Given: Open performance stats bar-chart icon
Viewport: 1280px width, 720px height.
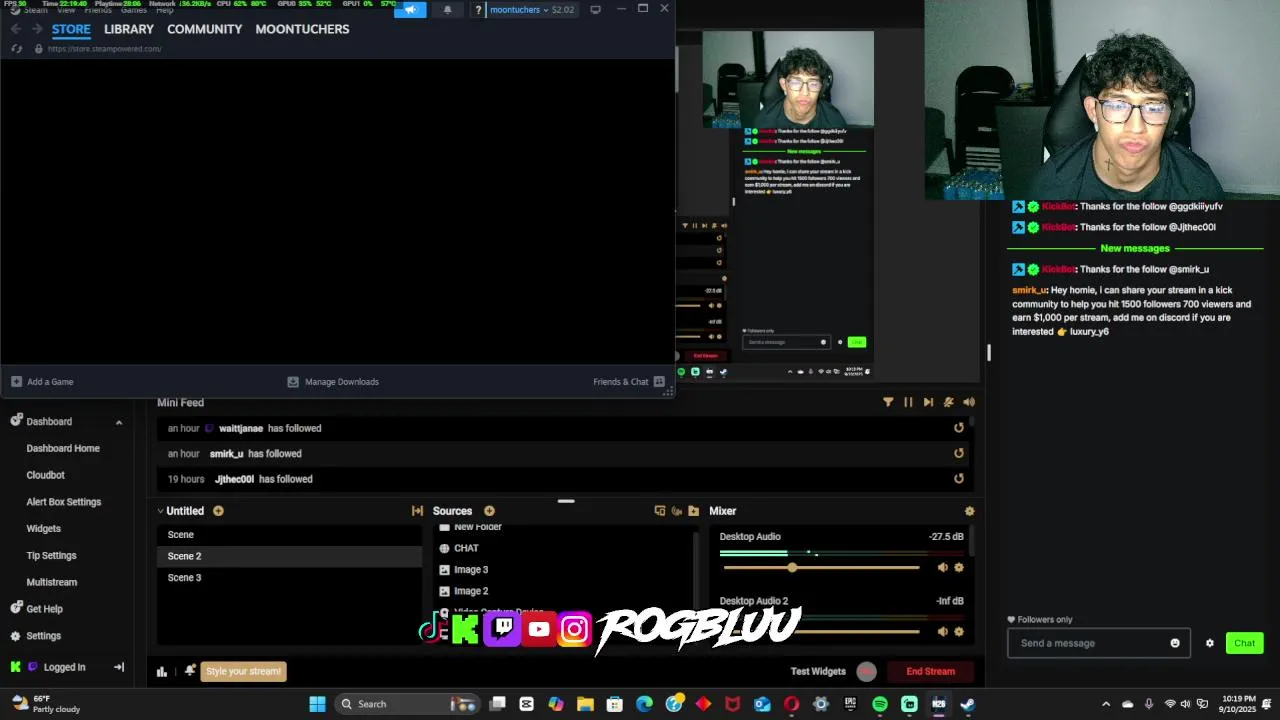Looking at the screenshot, I should pos(162,671).
